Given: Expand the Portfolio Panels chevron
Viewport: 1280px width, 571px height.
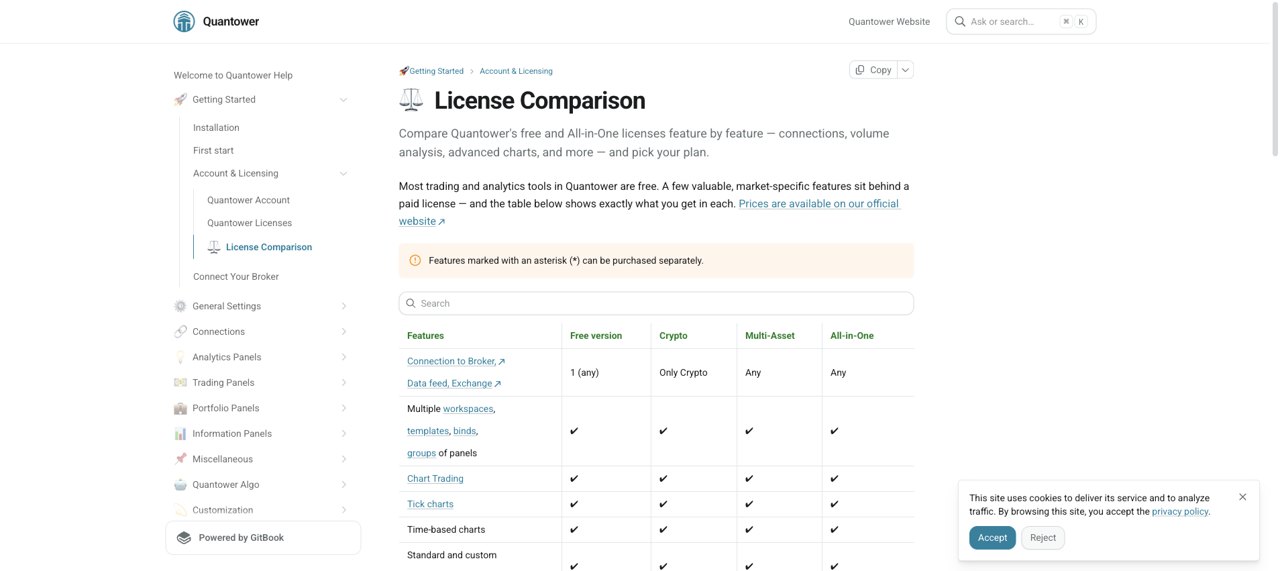Looking at the screenshot, I should coord(343,408).
